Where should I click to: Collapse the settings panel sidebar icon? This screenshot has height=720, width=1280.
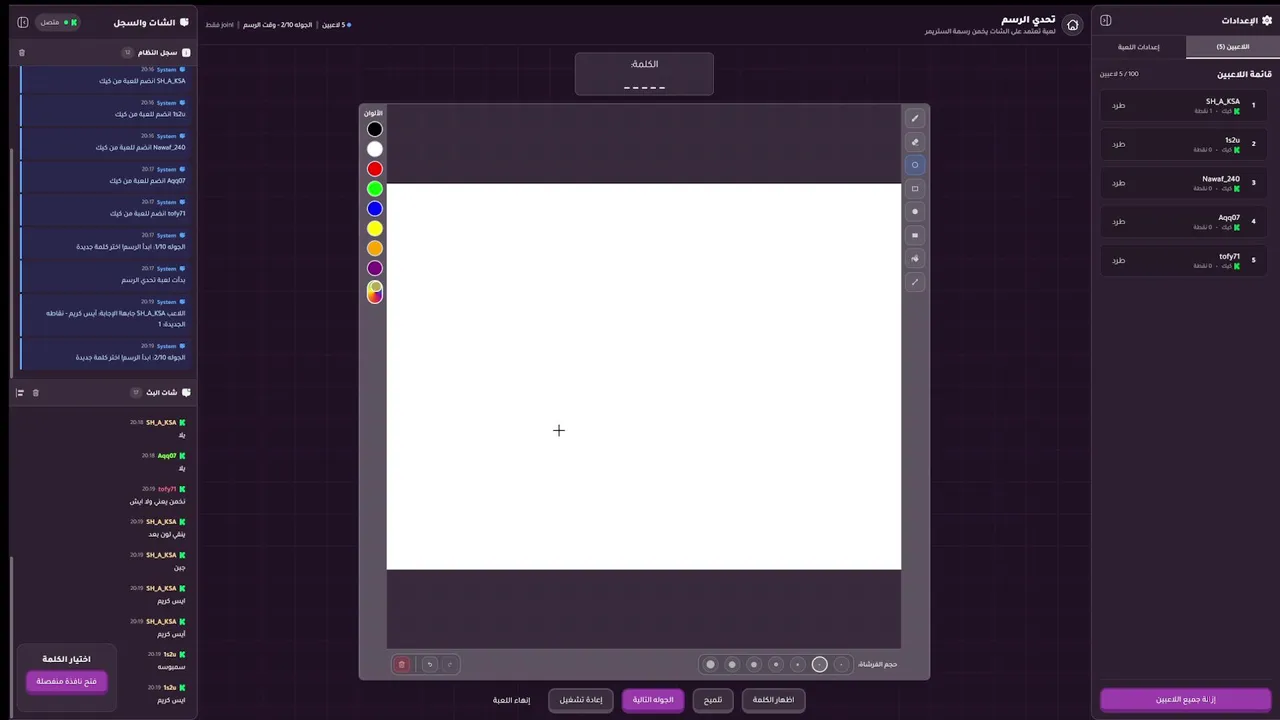coord(1106,21)
